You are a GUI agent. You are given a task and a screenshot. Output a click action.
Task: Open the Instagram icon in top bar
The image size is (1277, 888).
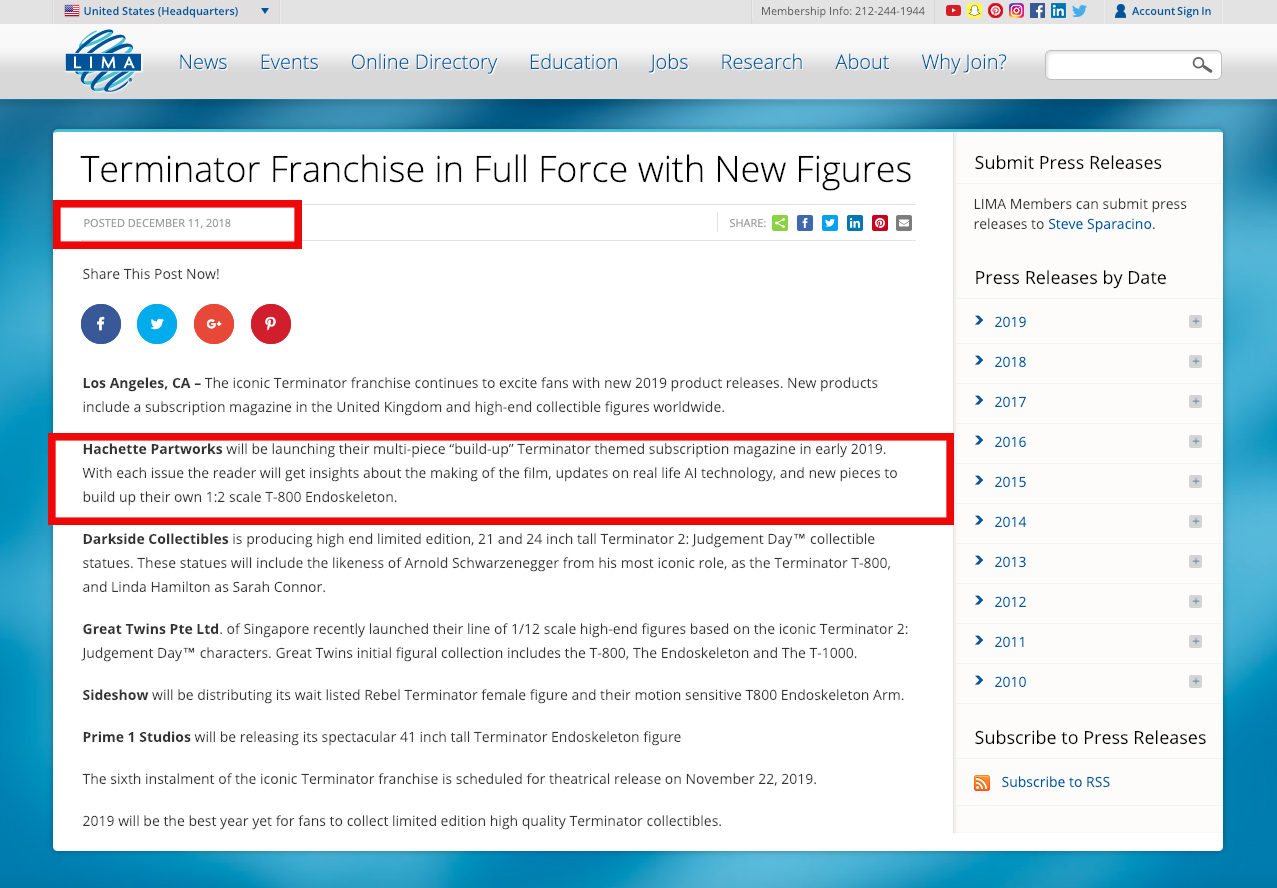pos(1016,11)
